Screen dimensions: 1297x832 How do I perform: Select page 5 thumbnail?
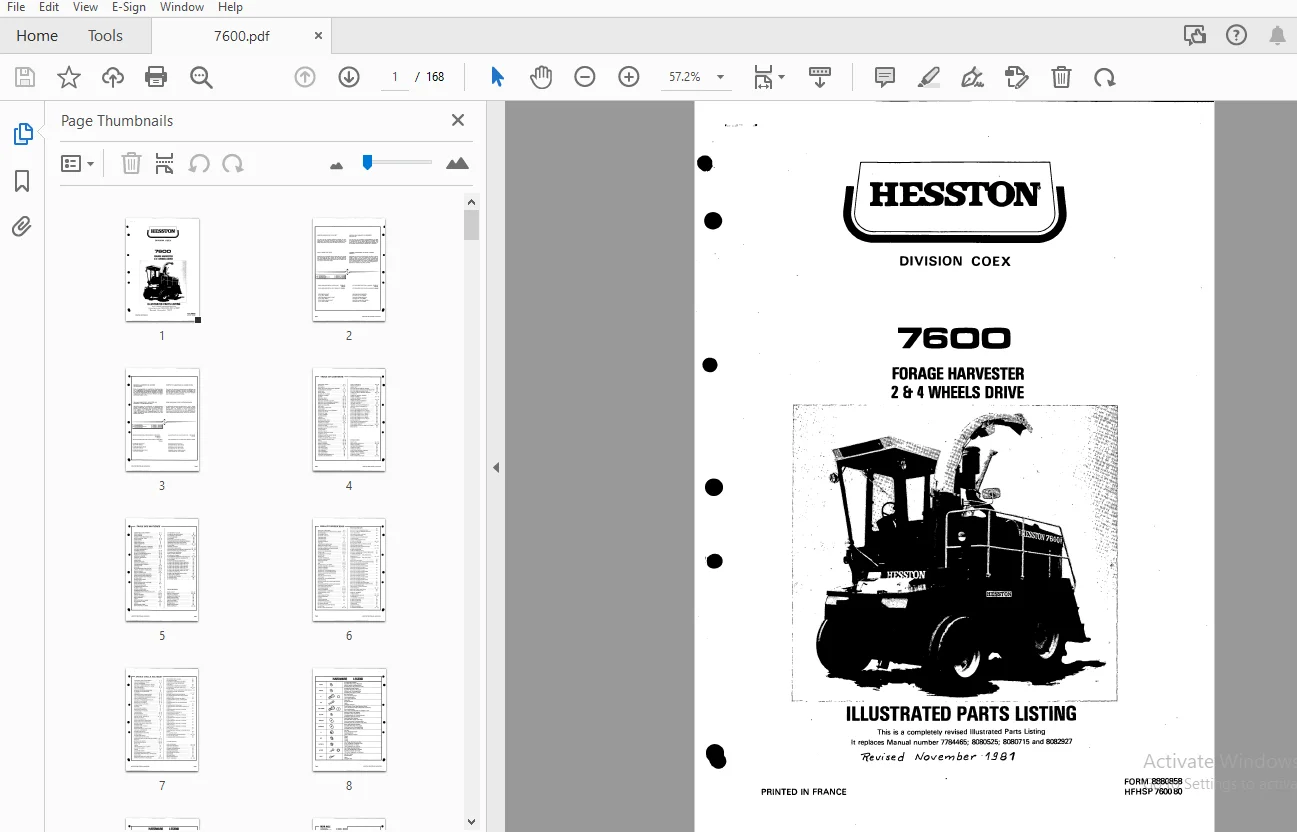pos(162,570)
